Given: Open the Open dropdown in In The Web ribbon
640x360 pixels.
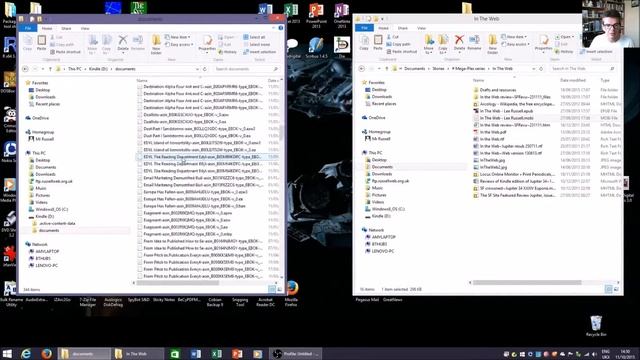Looking at the screenshot, I should [564, 37].
